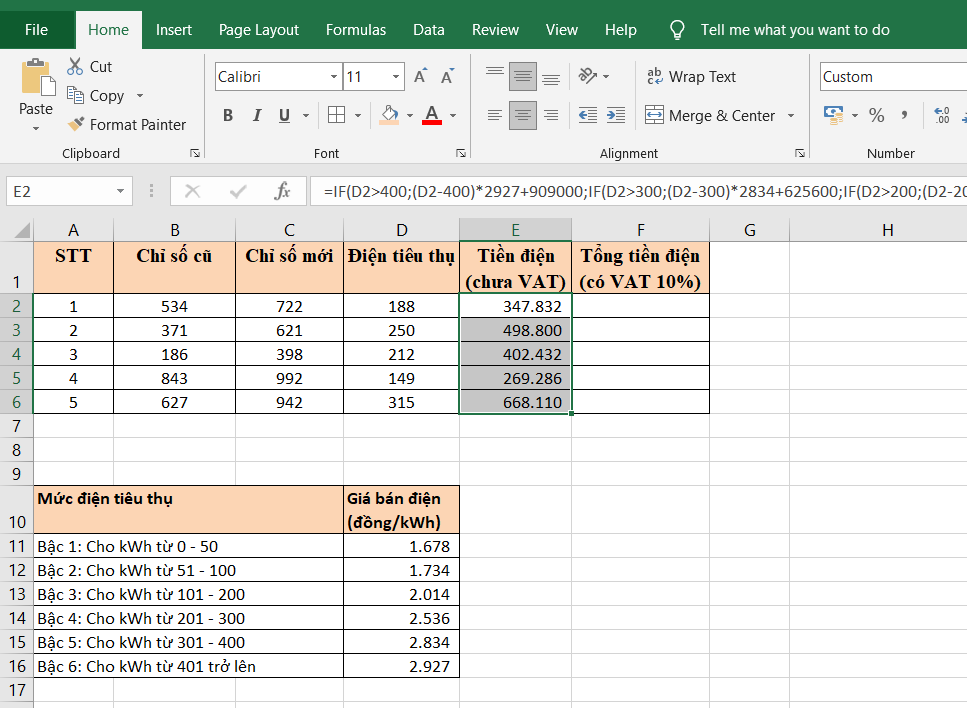
Task: Click the Insert Function fx icon
Action: point(283,191)
